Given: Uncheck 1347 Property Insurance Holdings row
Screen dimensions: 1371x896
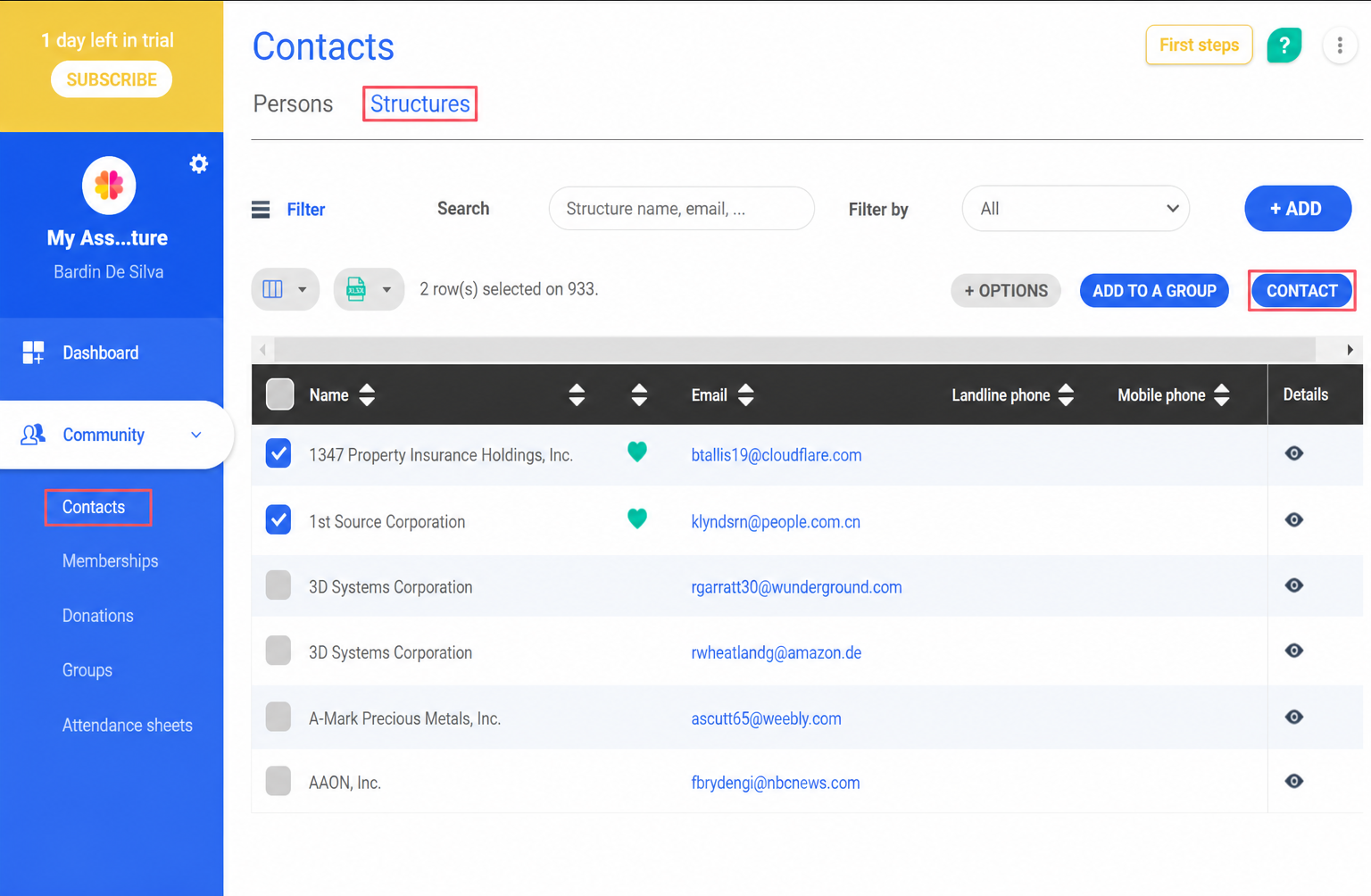Looking at the screenshot, I should click(x=278, y=453).
